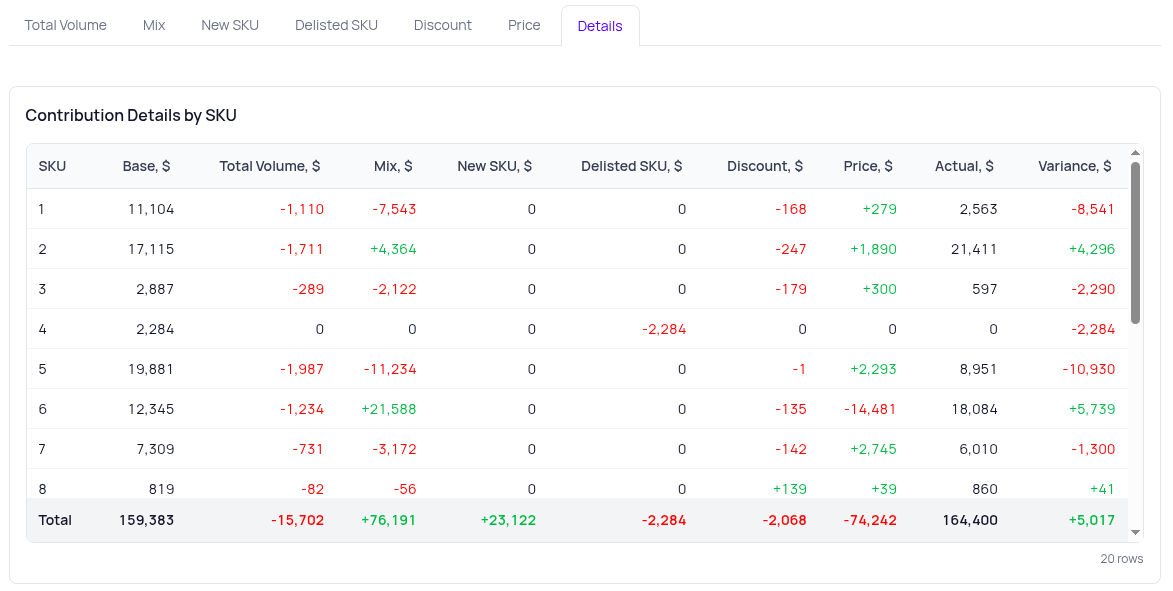Go to the Discount tab
The width and height of the screenshot is (1173, 591).
pos(443,25)
